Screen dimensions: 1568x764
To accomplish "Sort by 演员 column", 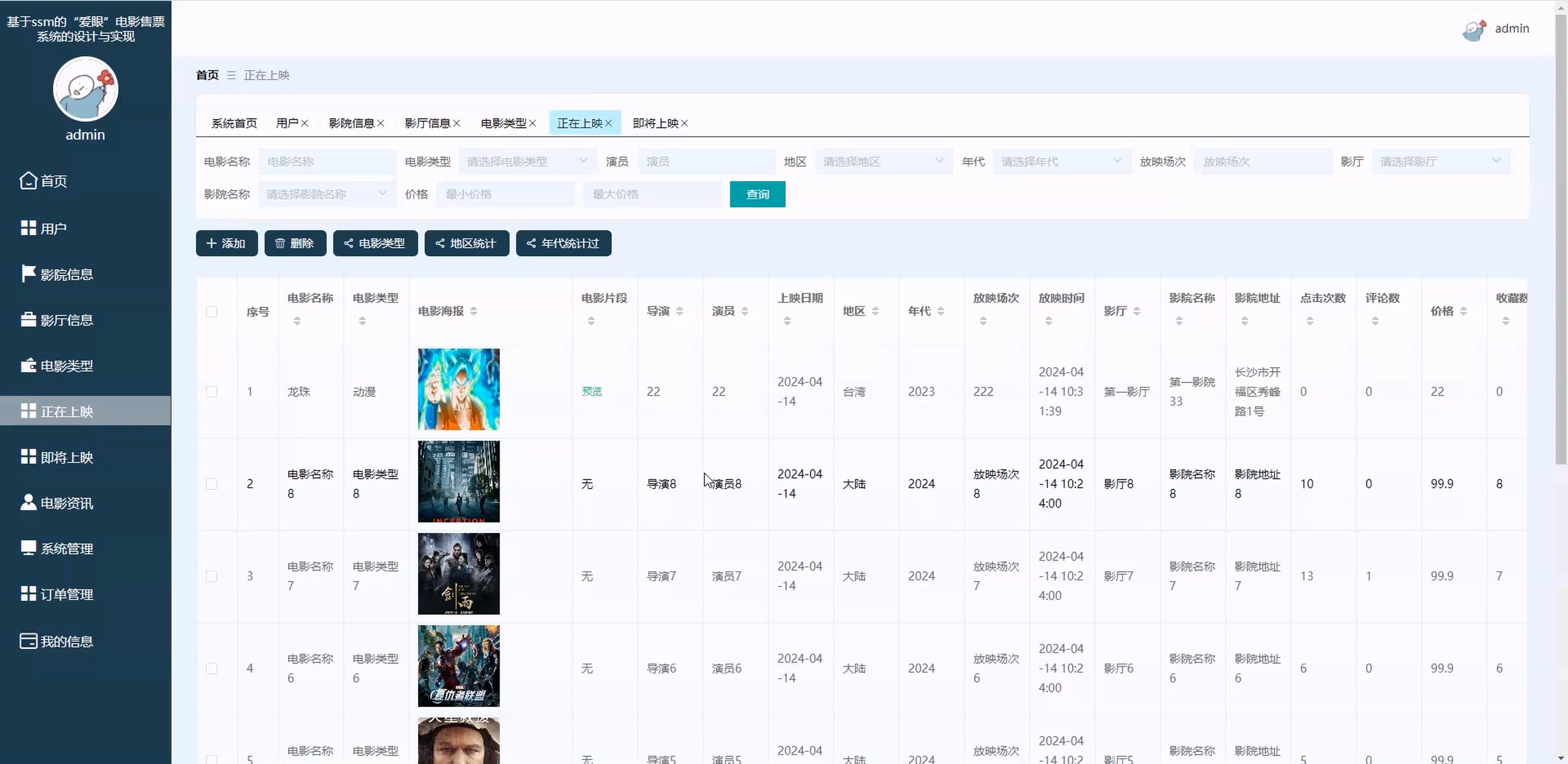I will (x=745, y=311).
